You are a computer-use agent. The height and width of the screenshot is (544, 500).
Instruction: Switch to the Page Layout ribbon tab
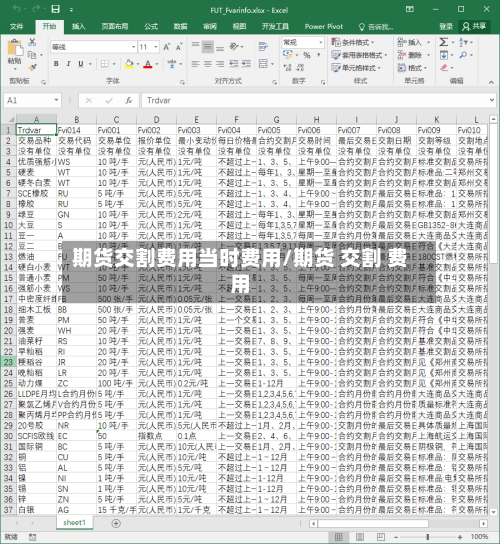pyautogui.click(x=115, y=26)
